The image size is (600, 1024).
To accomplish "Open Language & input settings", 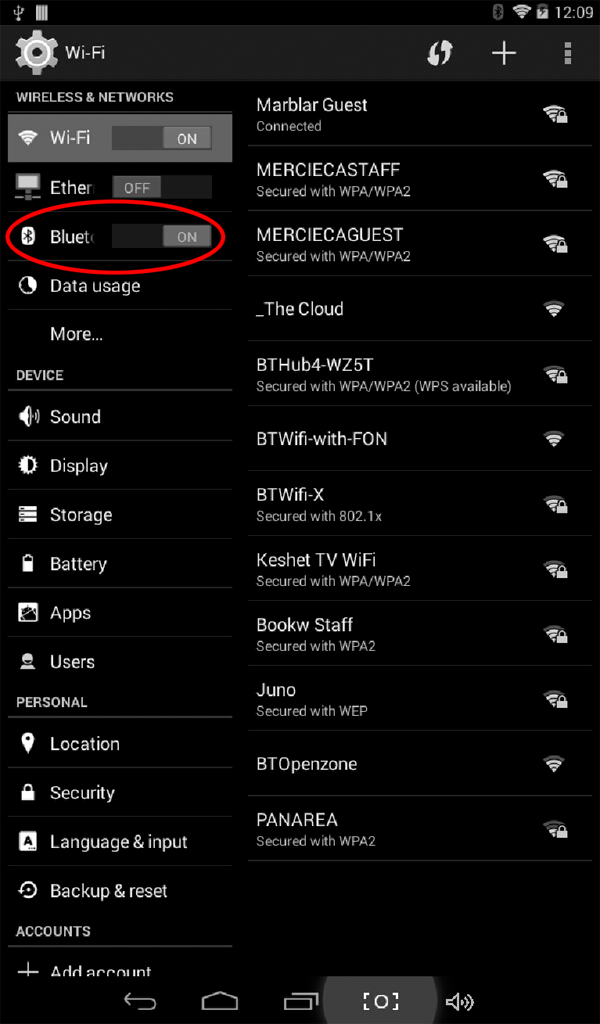I will [x=120, y=842].
